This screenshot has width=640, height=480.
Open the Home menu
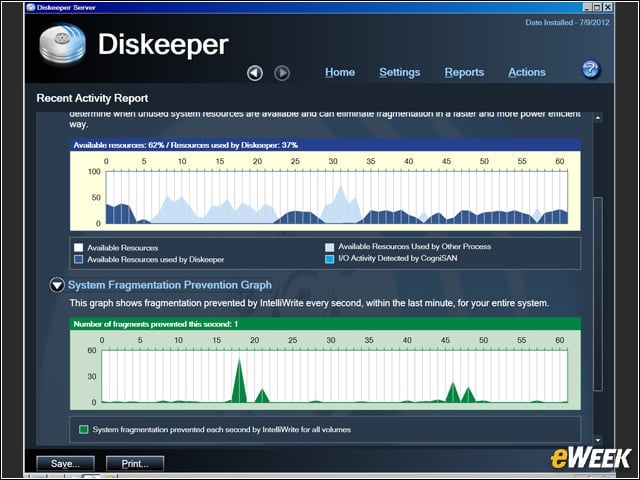pyautogui.click(x=340, y=72)
